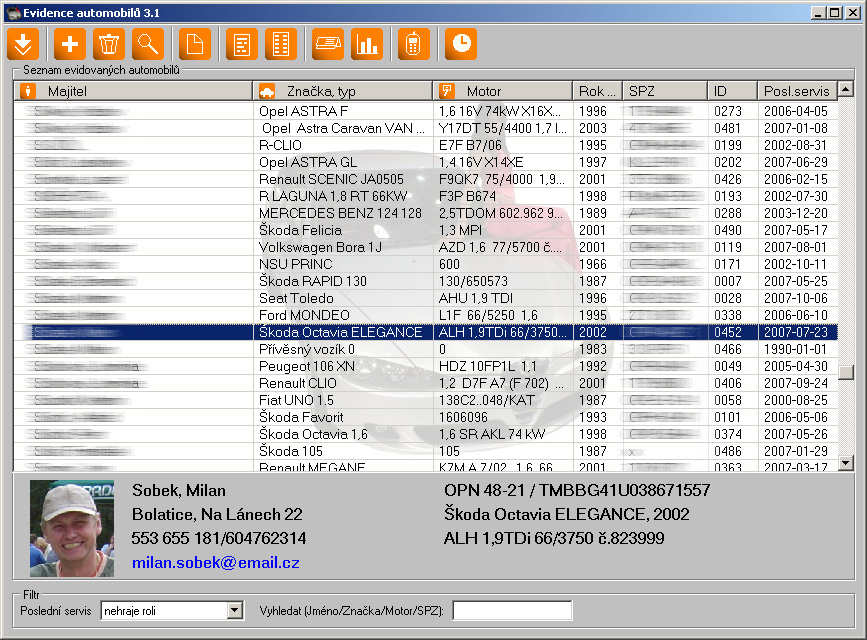Screen dimensions: 867x640
Task: Click the VIN text OPN 48-21 / TMBBG41U038671557
Action: [x=577, y=491]
